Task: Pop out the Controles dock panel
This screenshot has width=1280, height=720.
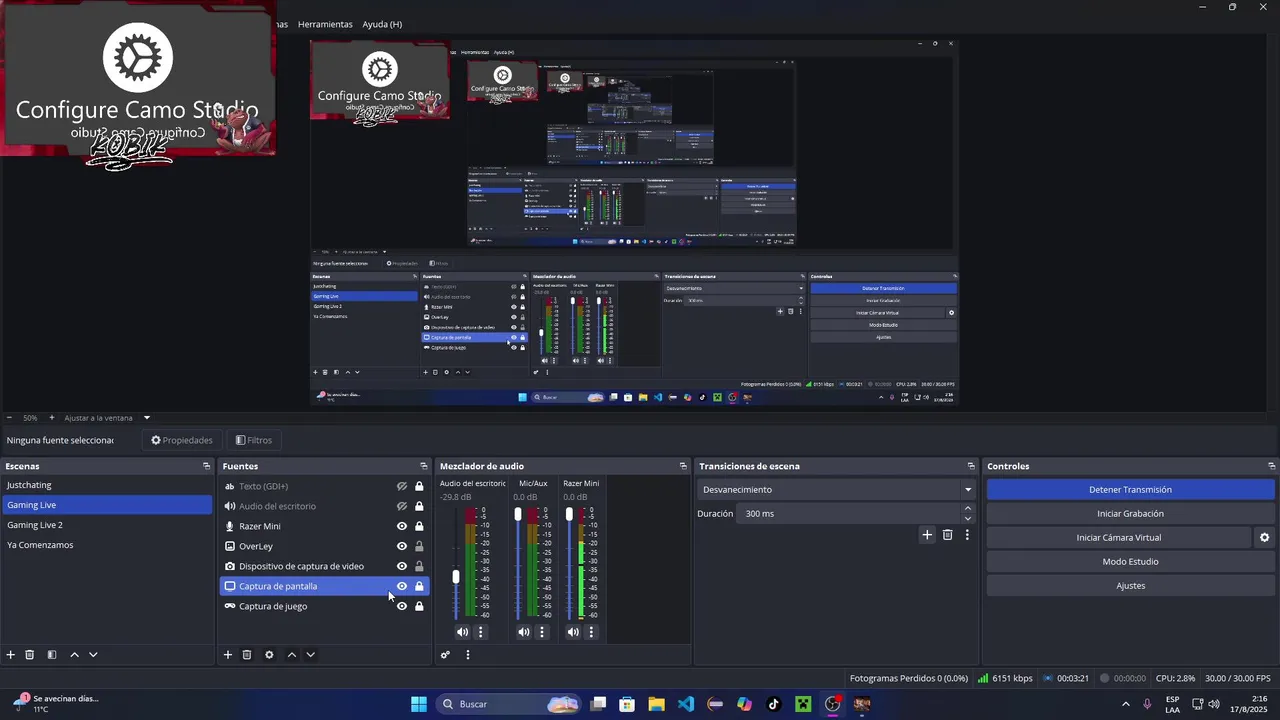Action: [x=1272, y=466]
